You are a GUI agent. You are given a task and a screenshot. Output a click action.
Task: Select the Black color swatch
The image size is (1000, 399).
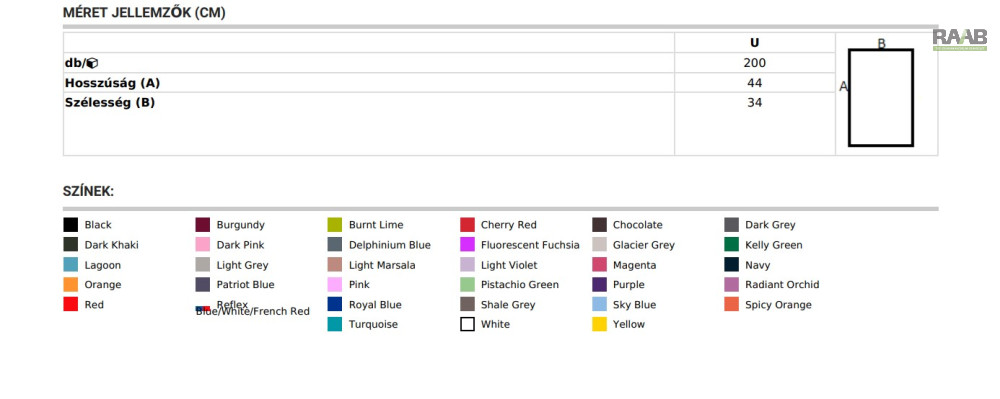(x=71, y=225)
